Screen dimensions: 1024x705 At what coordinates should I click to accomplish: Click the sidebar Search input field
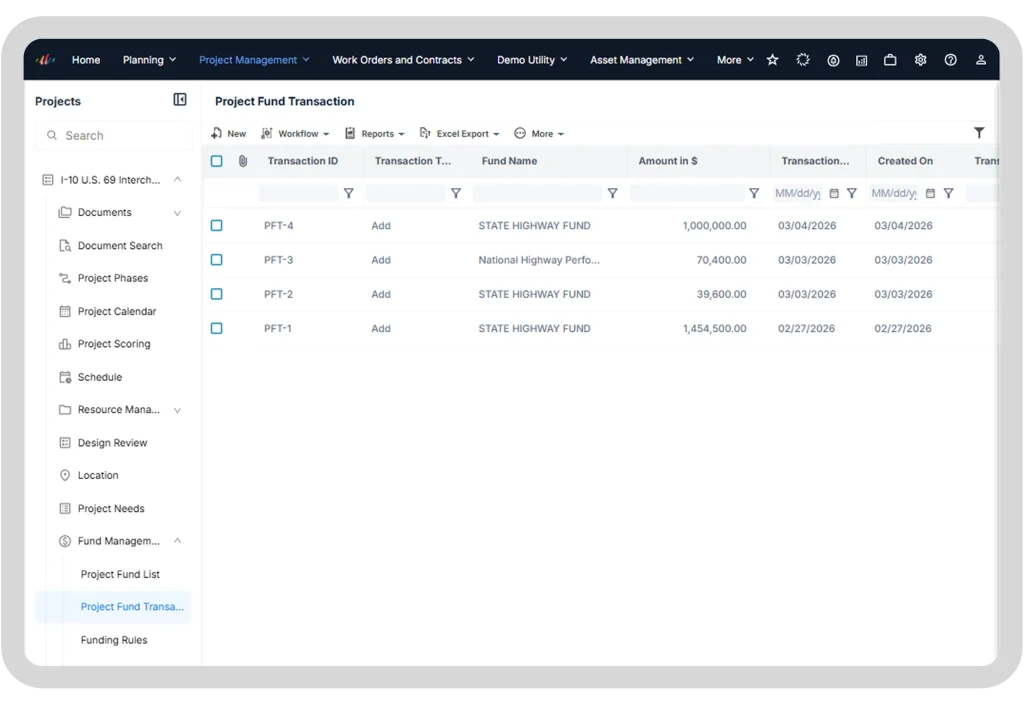pos(114,135)
